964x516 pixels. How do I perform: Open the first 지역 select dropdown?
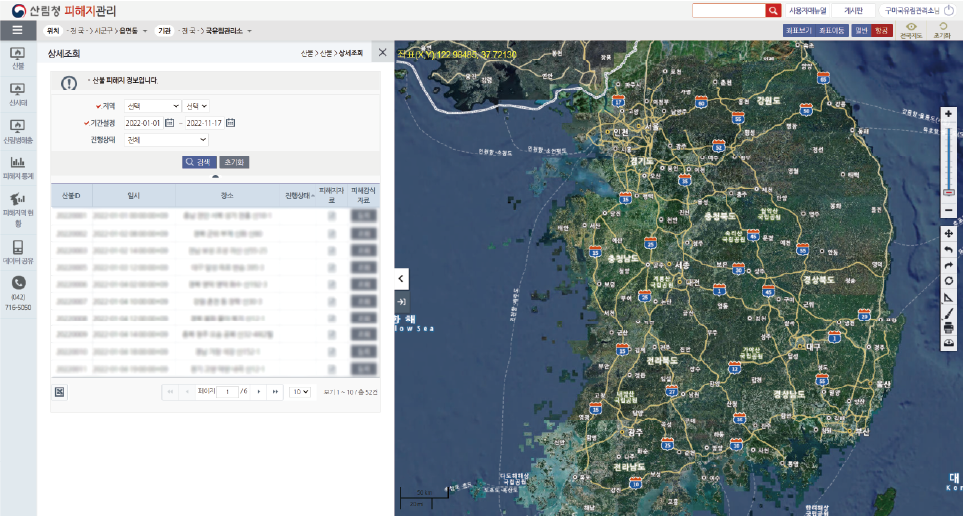[152, 106]
